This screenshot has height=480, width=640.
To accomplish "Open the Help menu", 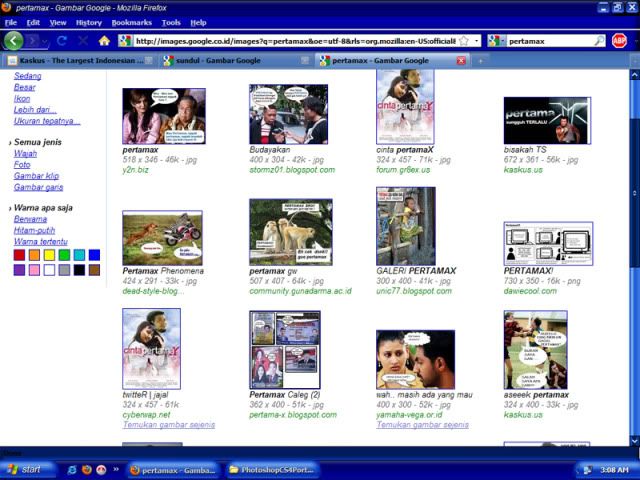I will point(198,23).
